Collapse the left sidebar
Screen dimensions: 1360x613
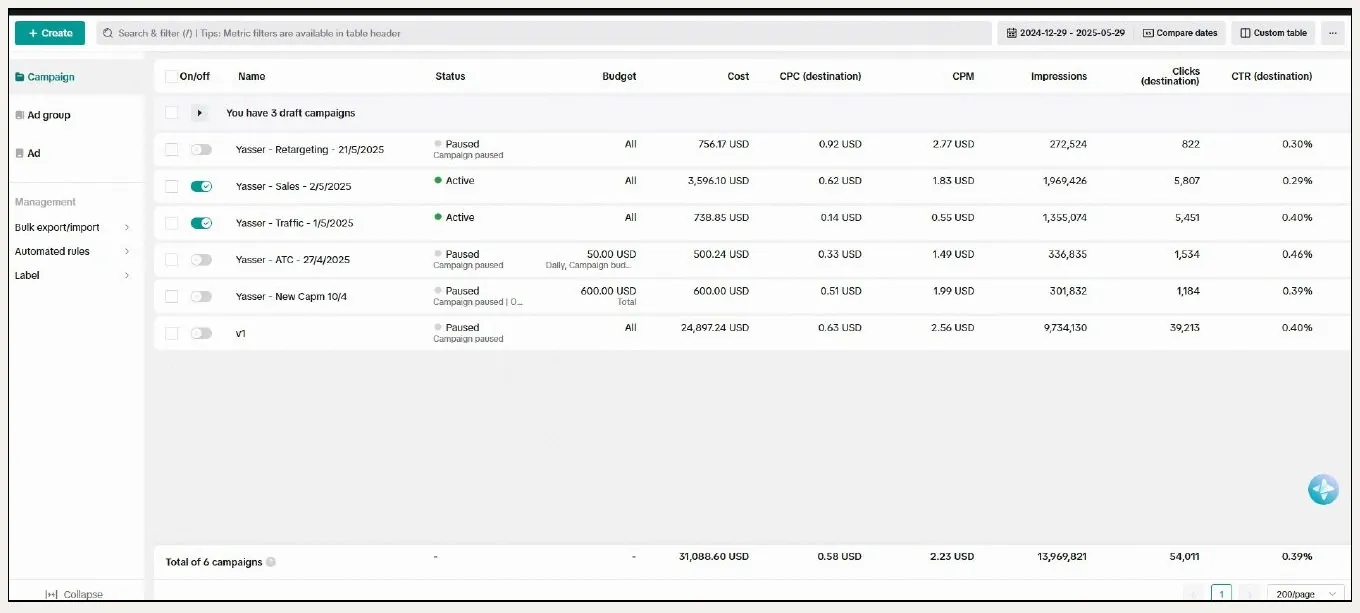coord(74,594)
